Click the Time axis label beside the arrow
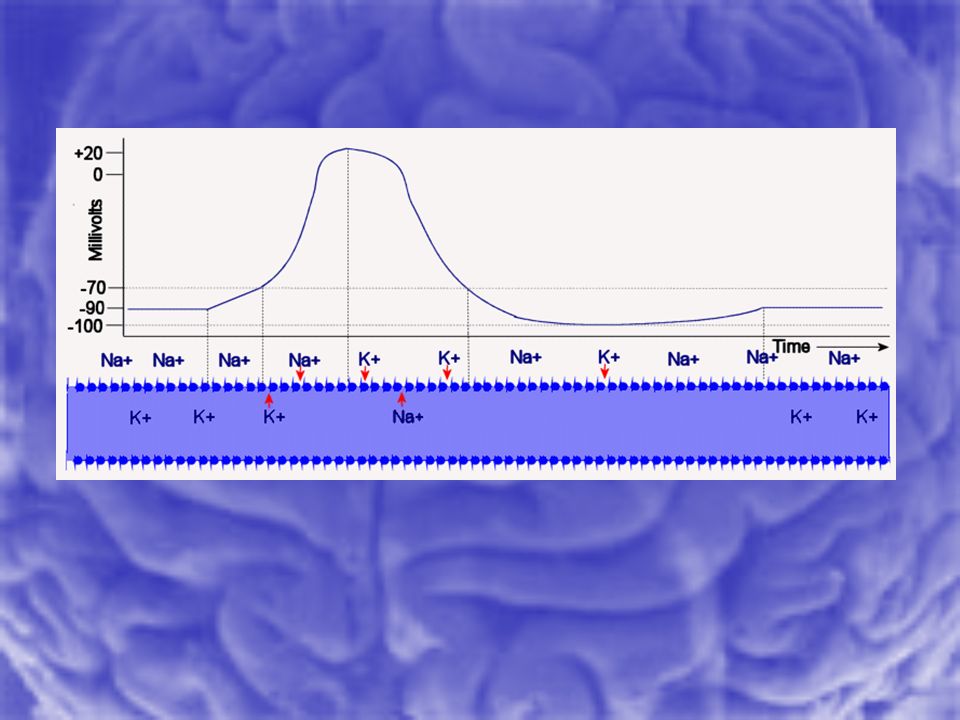This screenshot has width=960, height=720. click(x=792, y=347)
